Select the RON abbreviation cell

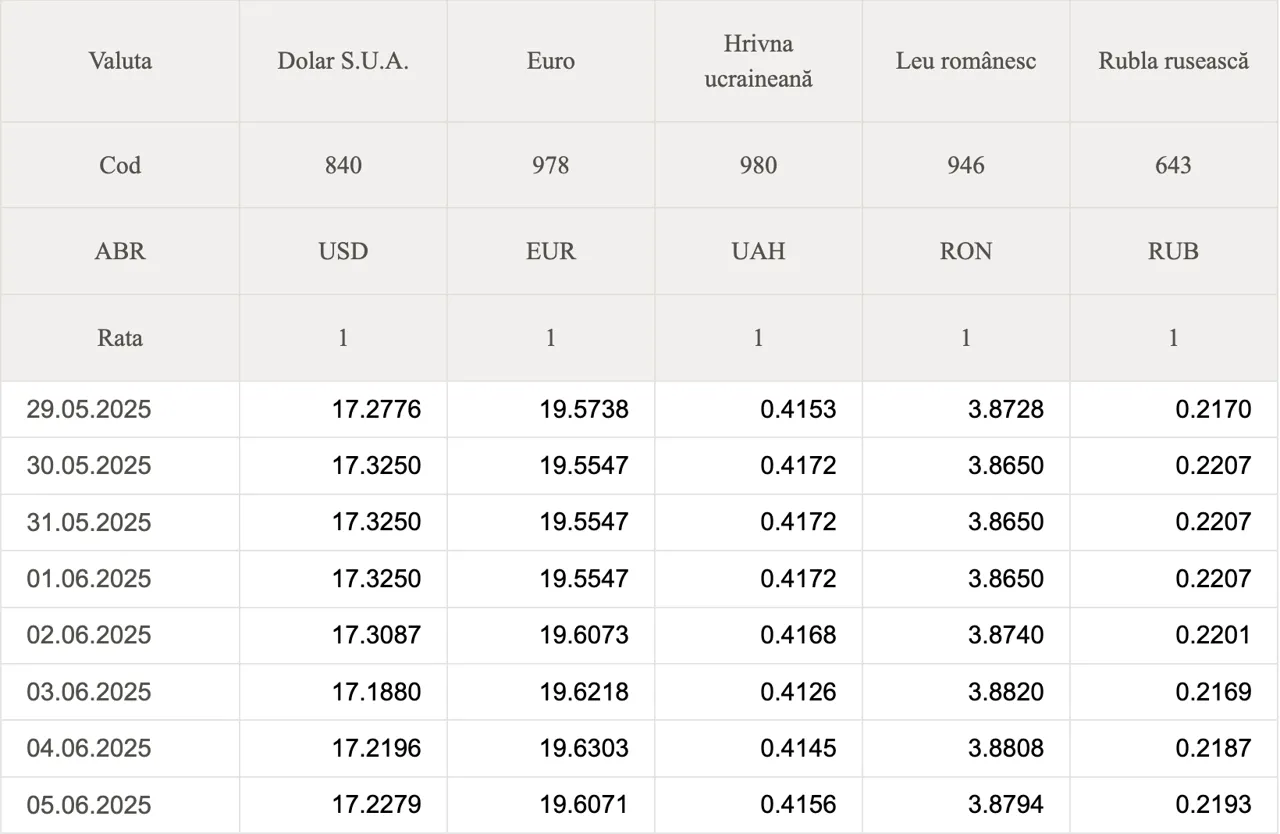[966, 251]
